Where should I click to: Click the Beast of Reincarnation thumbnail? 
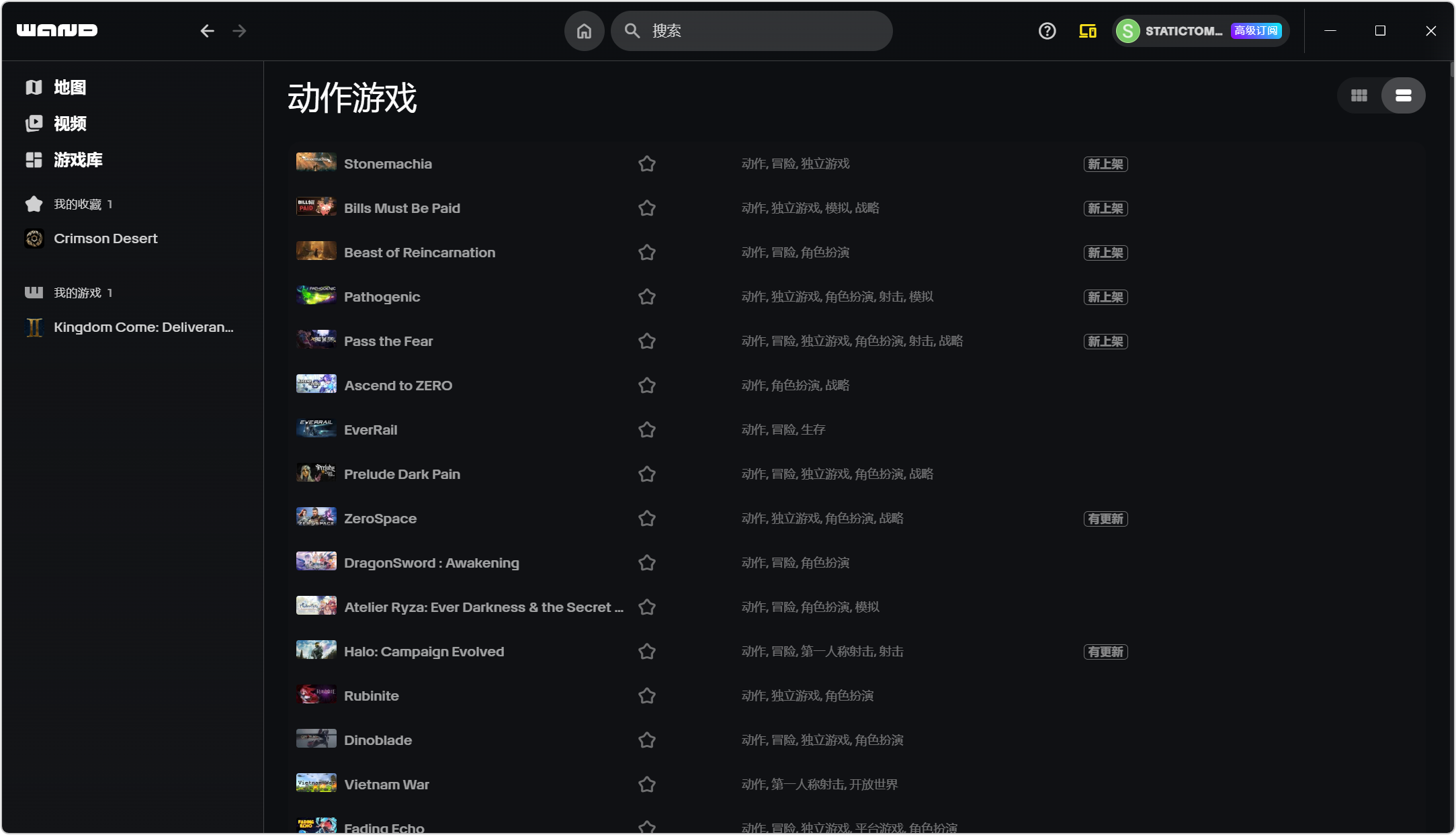pos(316,251)
